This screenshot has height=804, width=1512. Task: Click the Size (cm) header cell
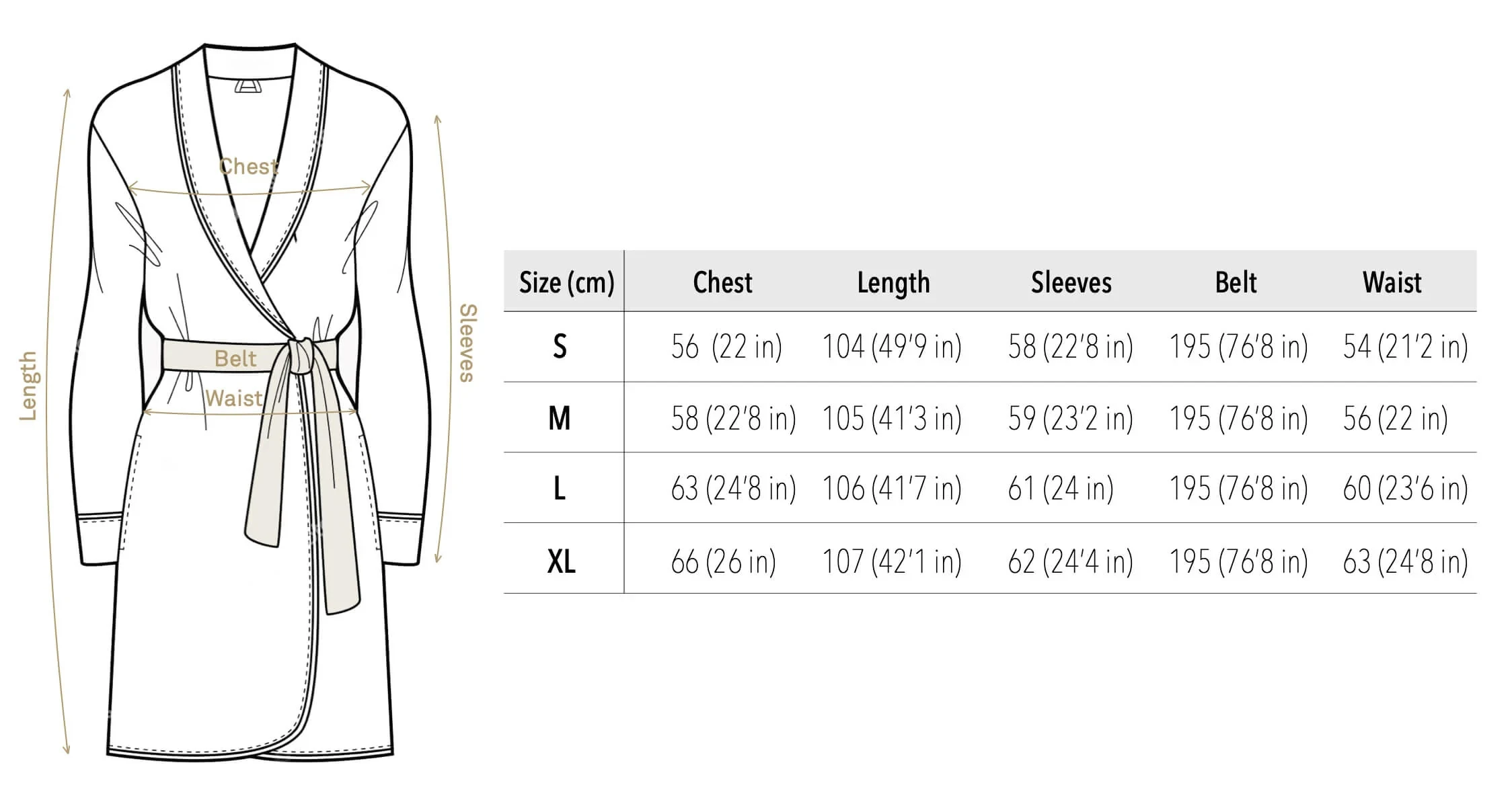click(566, 282)
